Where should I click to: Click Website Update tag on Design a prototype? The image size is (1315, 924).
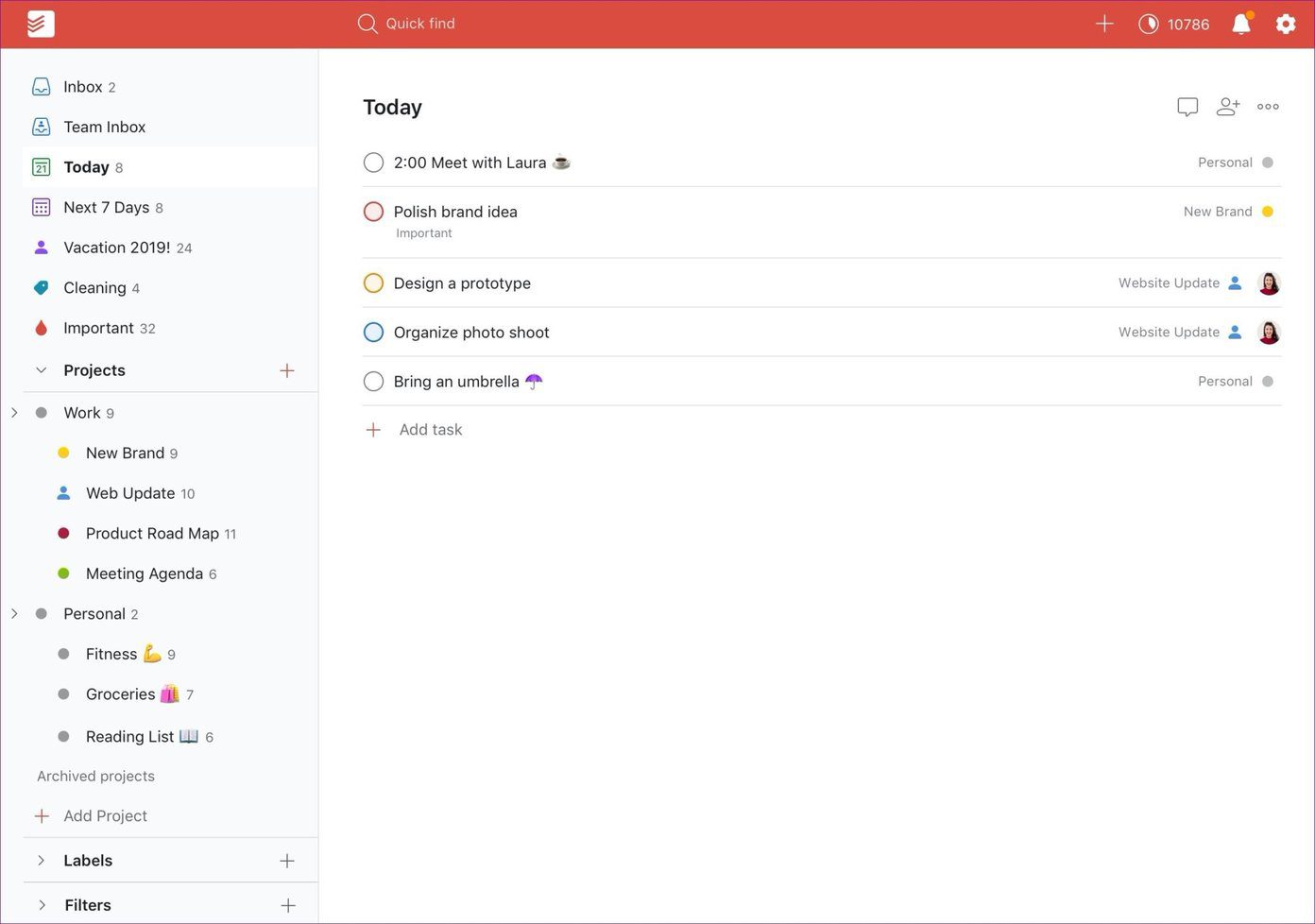point(1169,283)
